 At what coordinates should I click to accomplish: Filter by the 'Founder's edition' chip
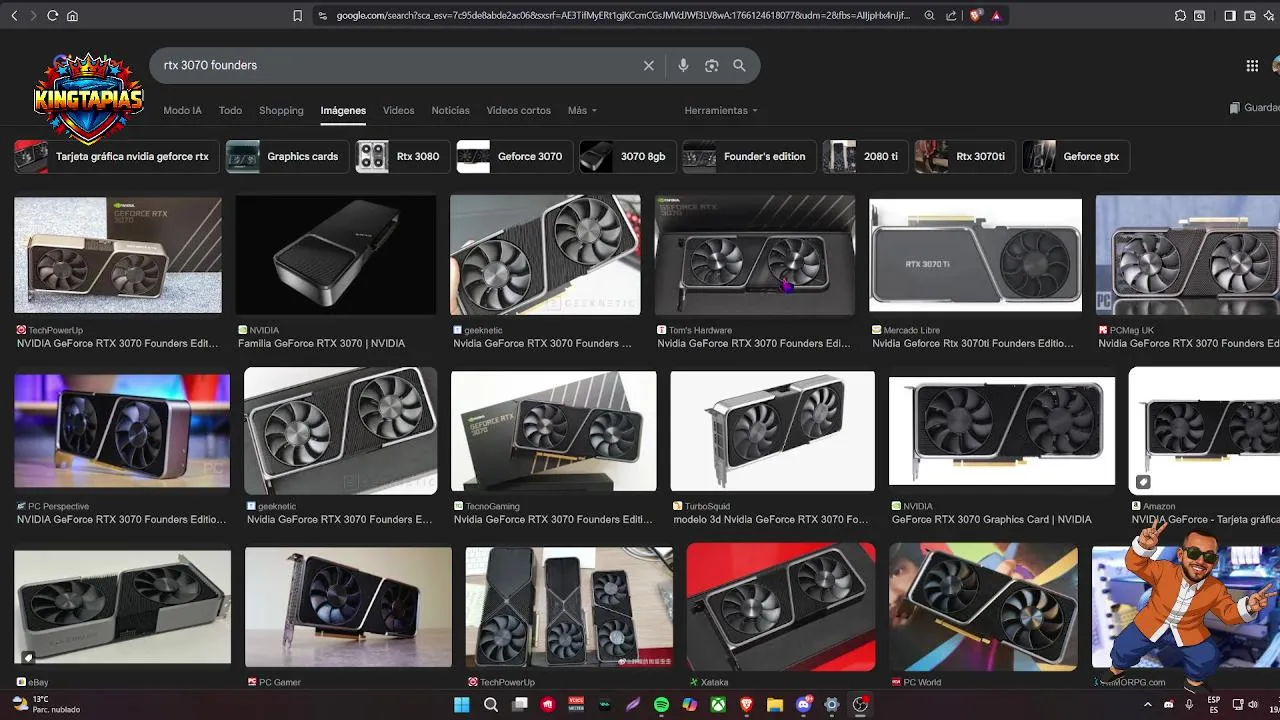point(749,156)
